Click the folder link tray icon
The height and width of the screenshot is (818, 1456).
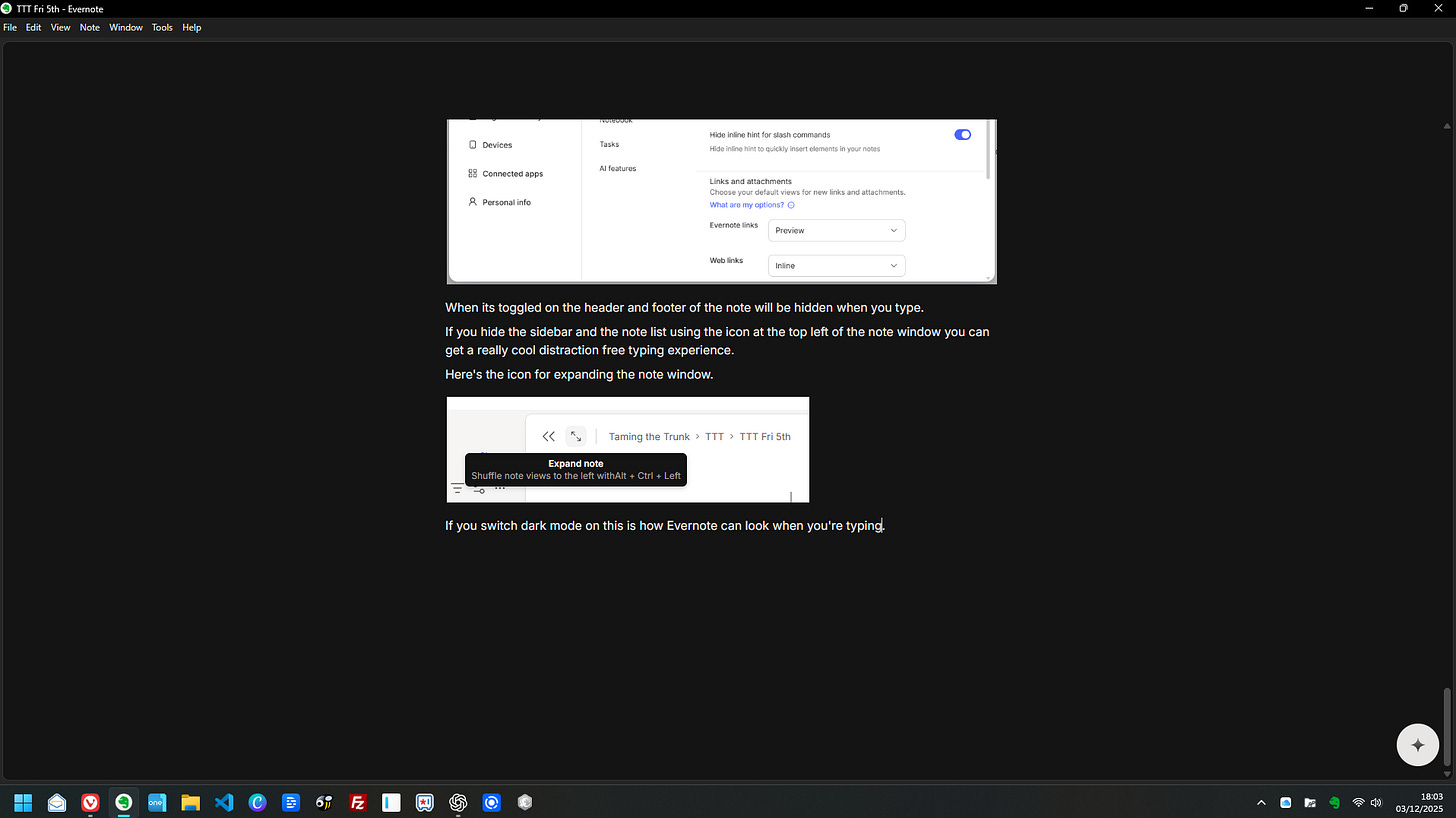click(1310, 802)
